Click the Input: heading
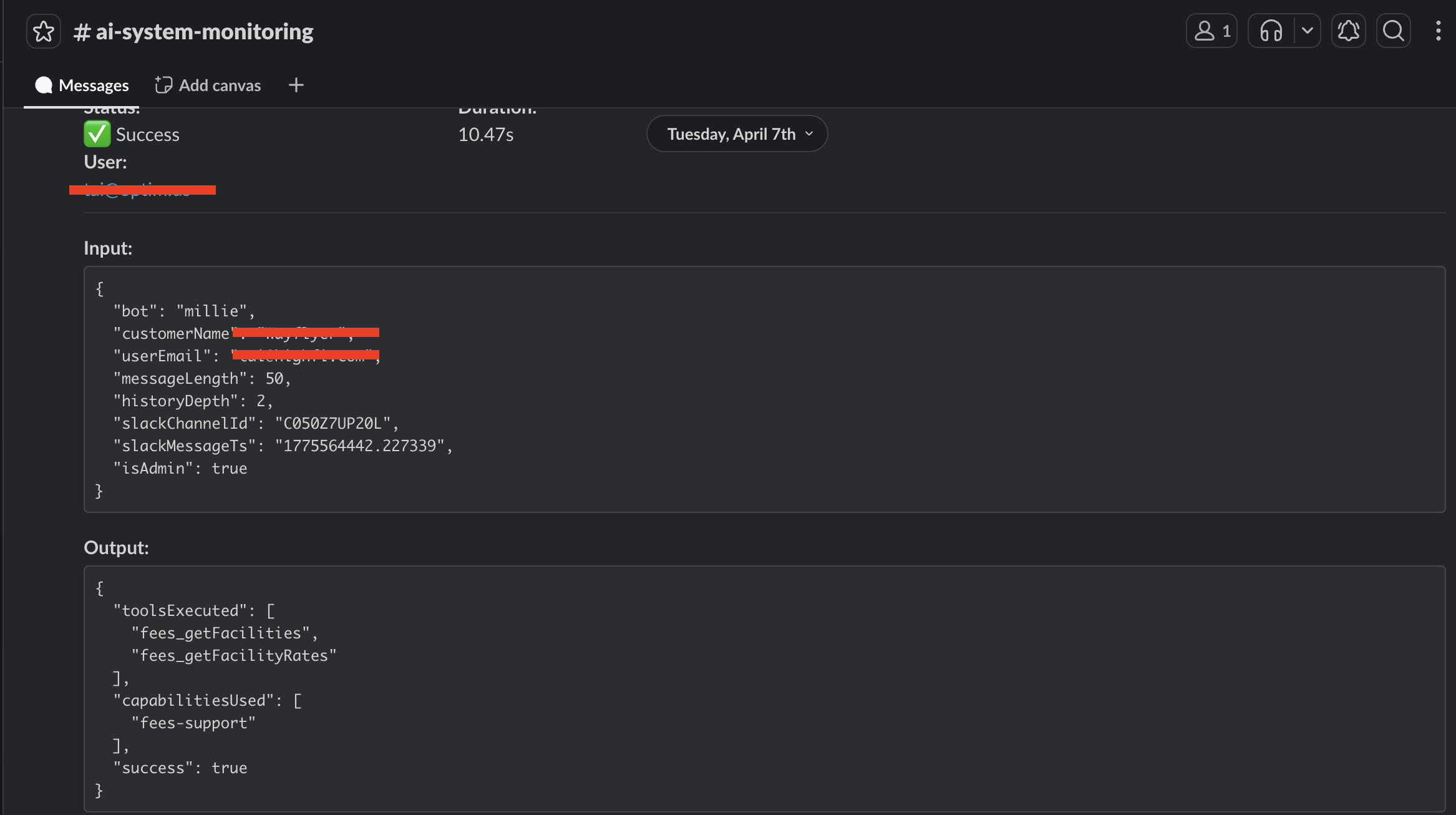The width and height of the screenshot is (1456, 815). click(x=108, y=248)
